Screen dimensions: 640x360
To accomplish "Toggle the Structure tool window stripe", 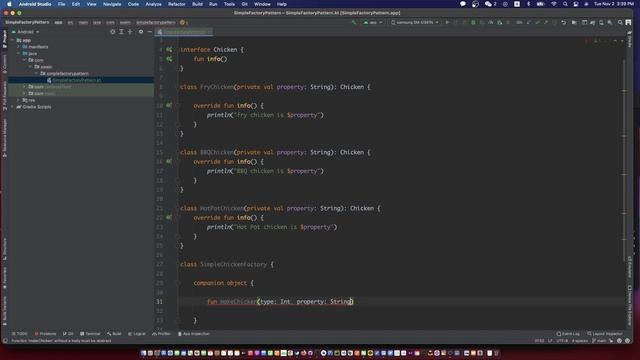I will click(x=4, y=249).
